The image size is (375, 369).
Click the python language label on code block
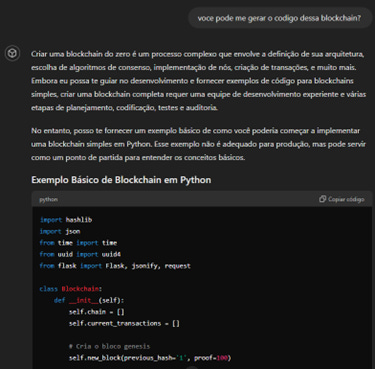click(x=48, y=199)
